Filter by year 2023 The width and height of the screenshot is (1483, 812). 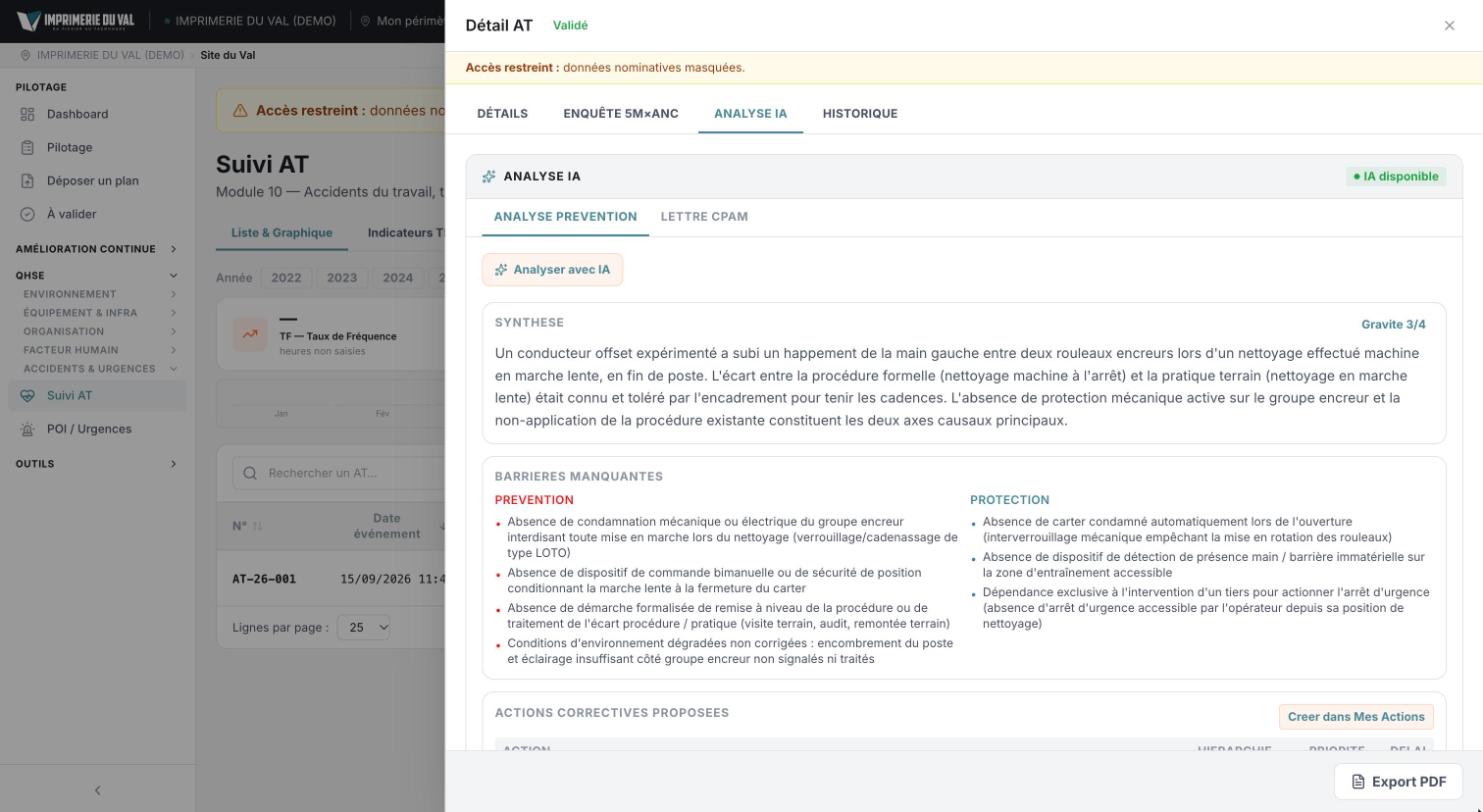[x=342, y=278]
